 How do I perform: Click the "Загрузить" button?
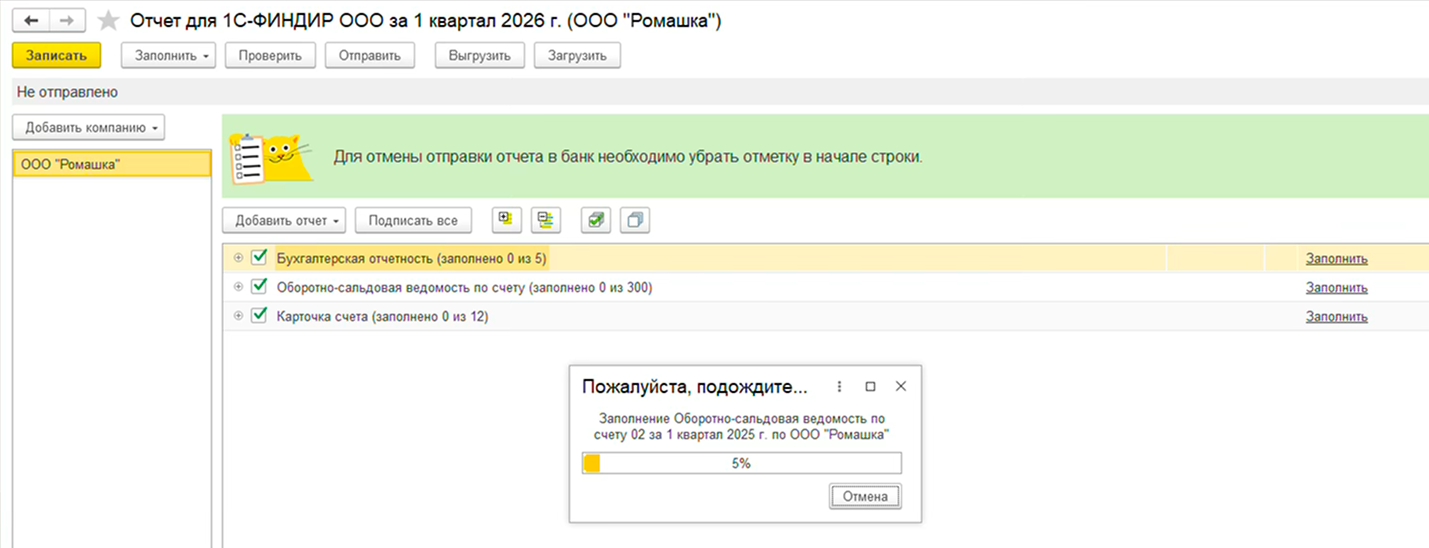[578, 56]
